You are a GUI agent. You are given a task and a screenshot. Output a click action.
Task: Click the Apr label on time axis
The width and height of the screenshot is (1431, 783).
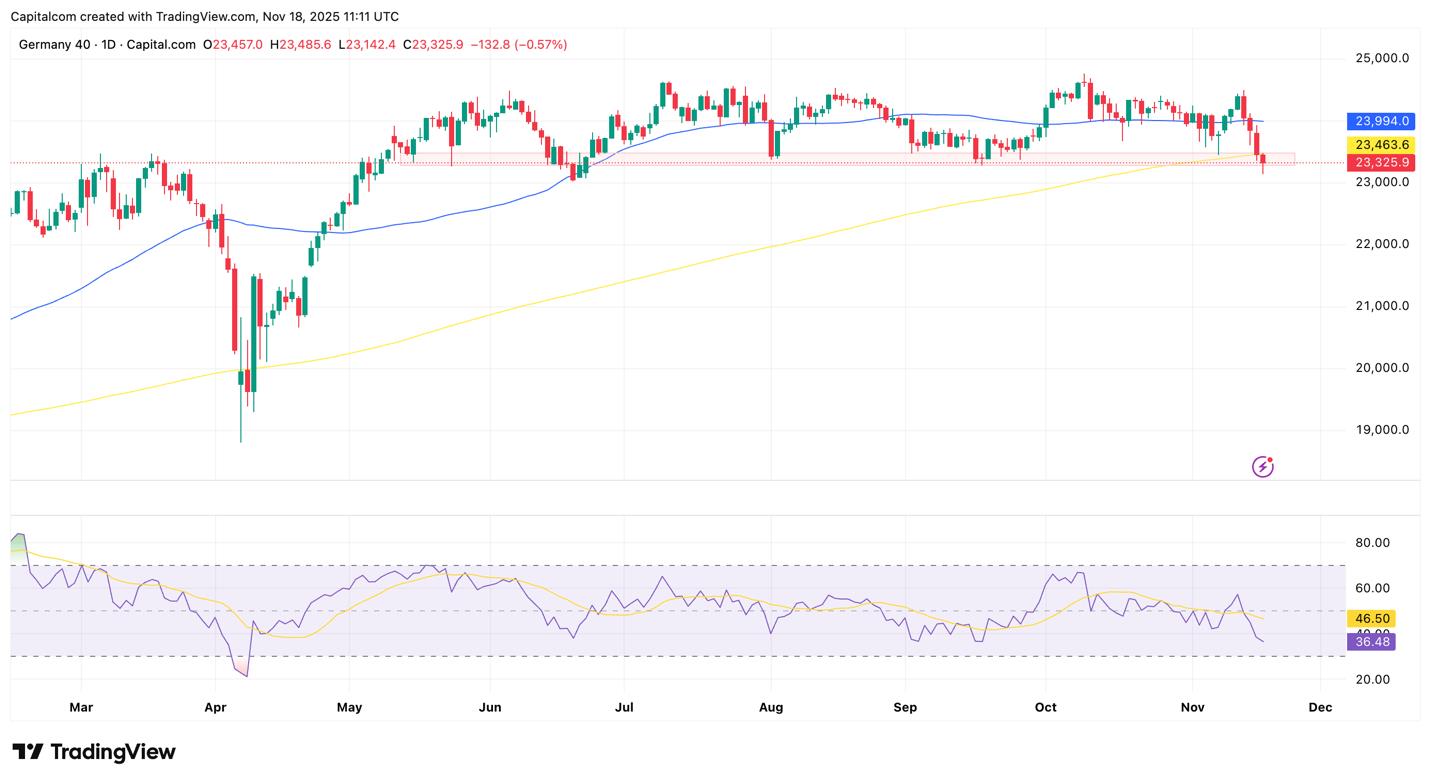(215, 708)
